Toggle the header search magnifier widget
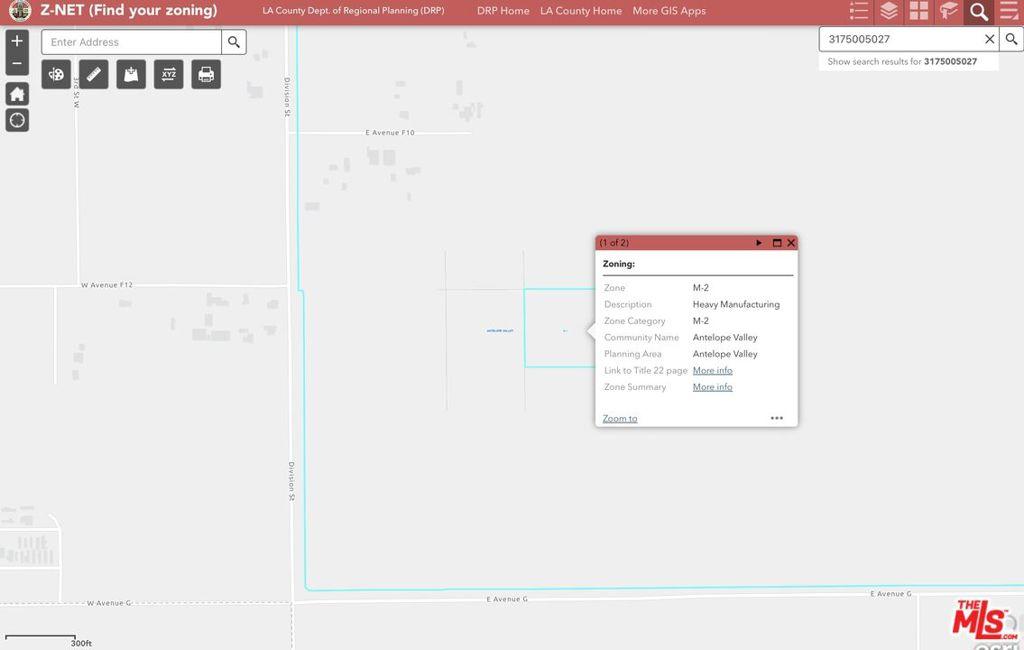This screenshot has height=650, width=1024. tap(978, 12)
